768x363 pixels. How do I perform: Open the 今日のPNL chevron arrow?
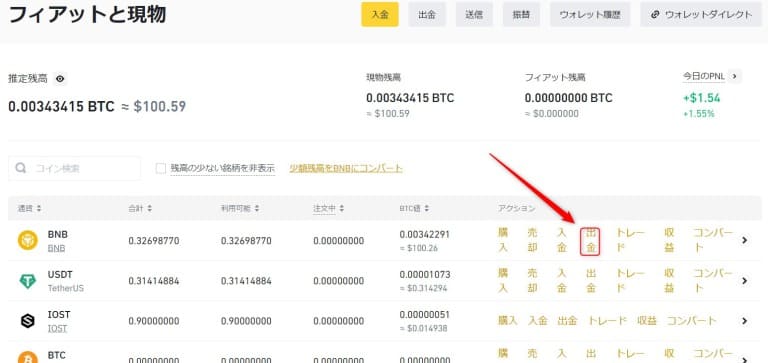pyautogui.click(x=734, y=76)
